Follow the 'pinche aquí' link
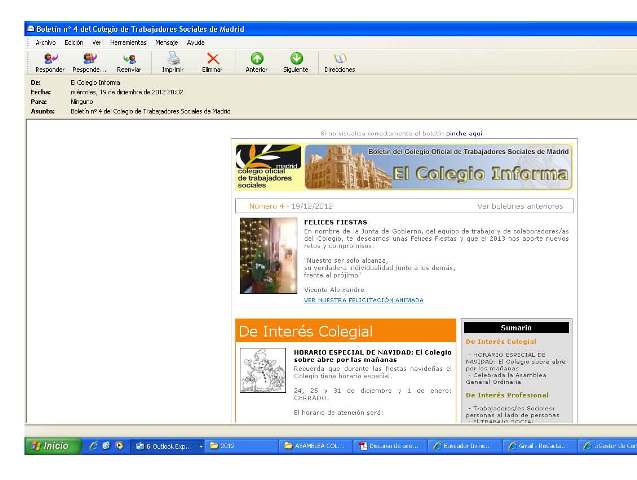The image size is (637, 480). pyautogui.click(x=464, y=133)
